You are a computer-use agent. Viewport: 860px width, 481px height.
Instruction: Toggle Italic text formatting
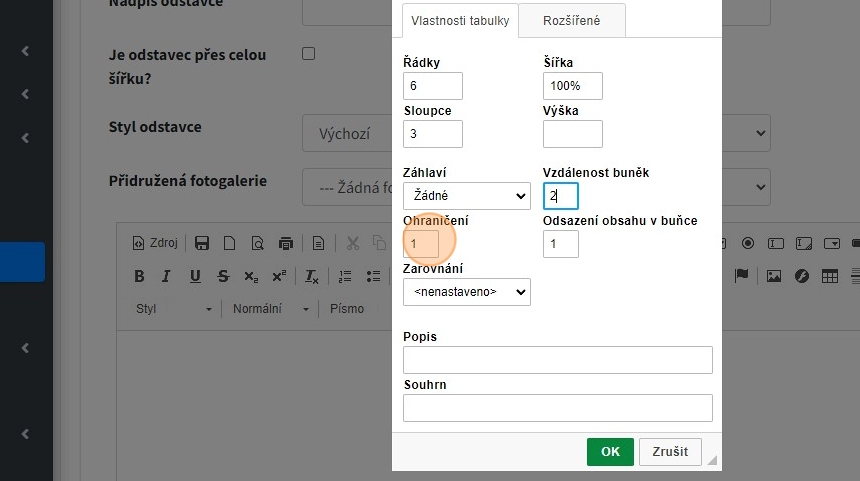[167, 276]
